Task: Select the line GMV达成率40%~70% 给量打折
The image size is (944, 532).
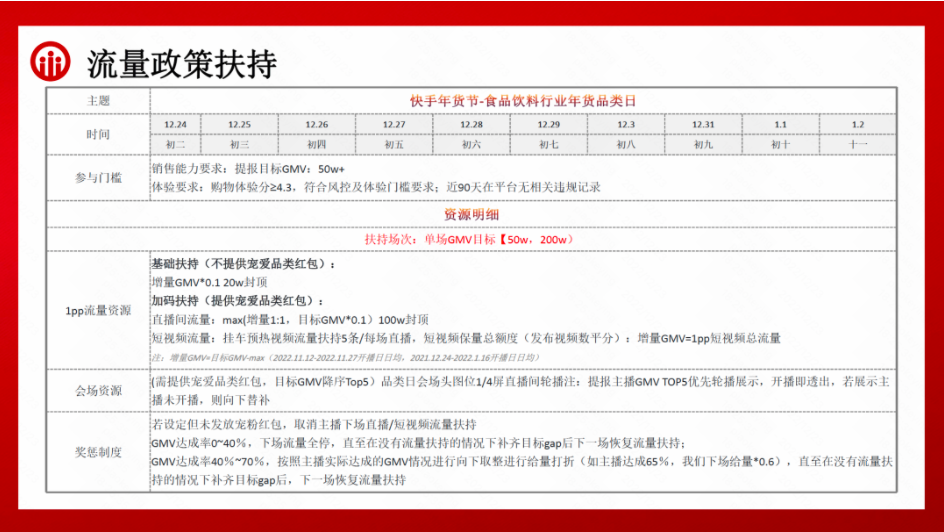Action: point(522,462)
